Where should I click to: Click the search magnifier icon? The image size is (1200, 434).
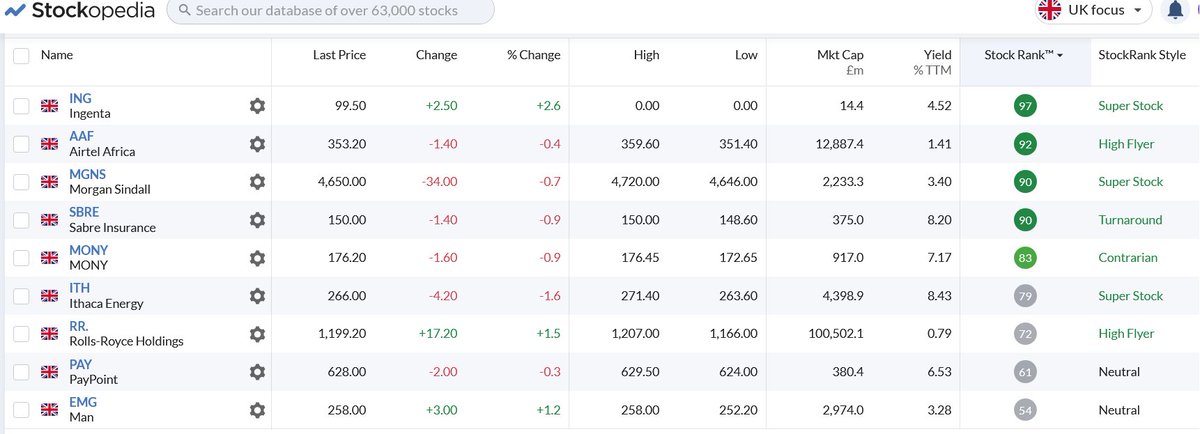click(x=183, y=11)
